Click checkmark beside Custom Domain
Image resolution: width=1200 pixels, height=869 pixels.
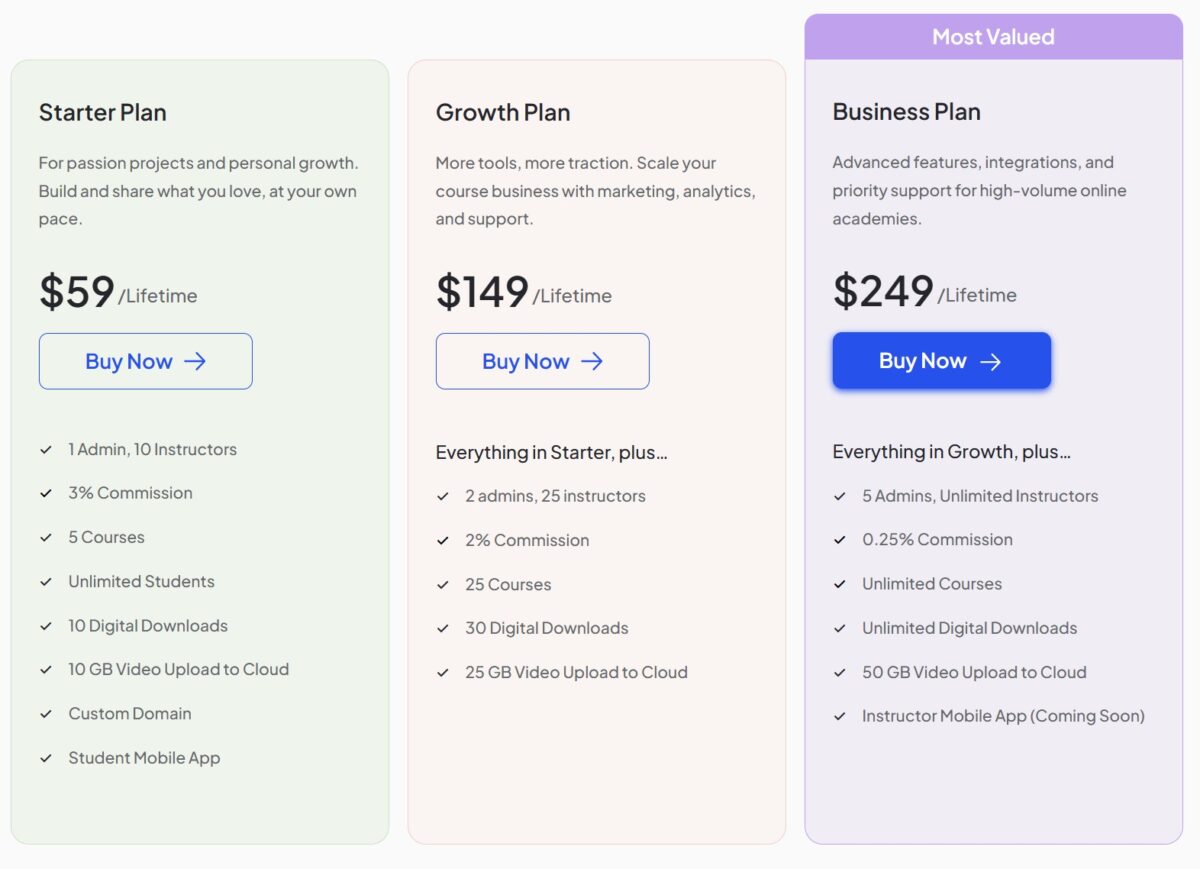click(x=46, y=714)
